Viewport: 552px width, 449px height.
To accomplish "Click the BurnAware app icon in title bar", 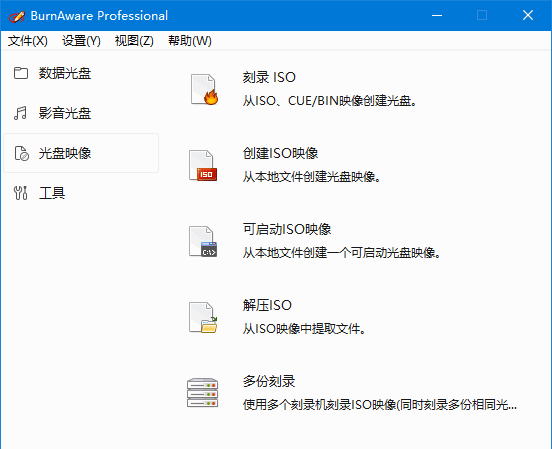I will (17, 16).
